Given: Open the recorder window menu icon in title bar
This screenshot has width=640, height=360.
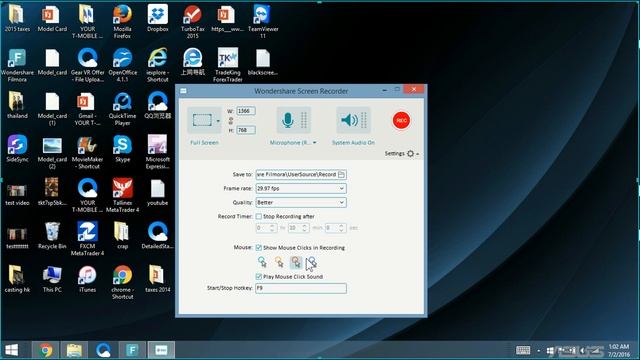Looking at the screenshot, I should [183, 91].
